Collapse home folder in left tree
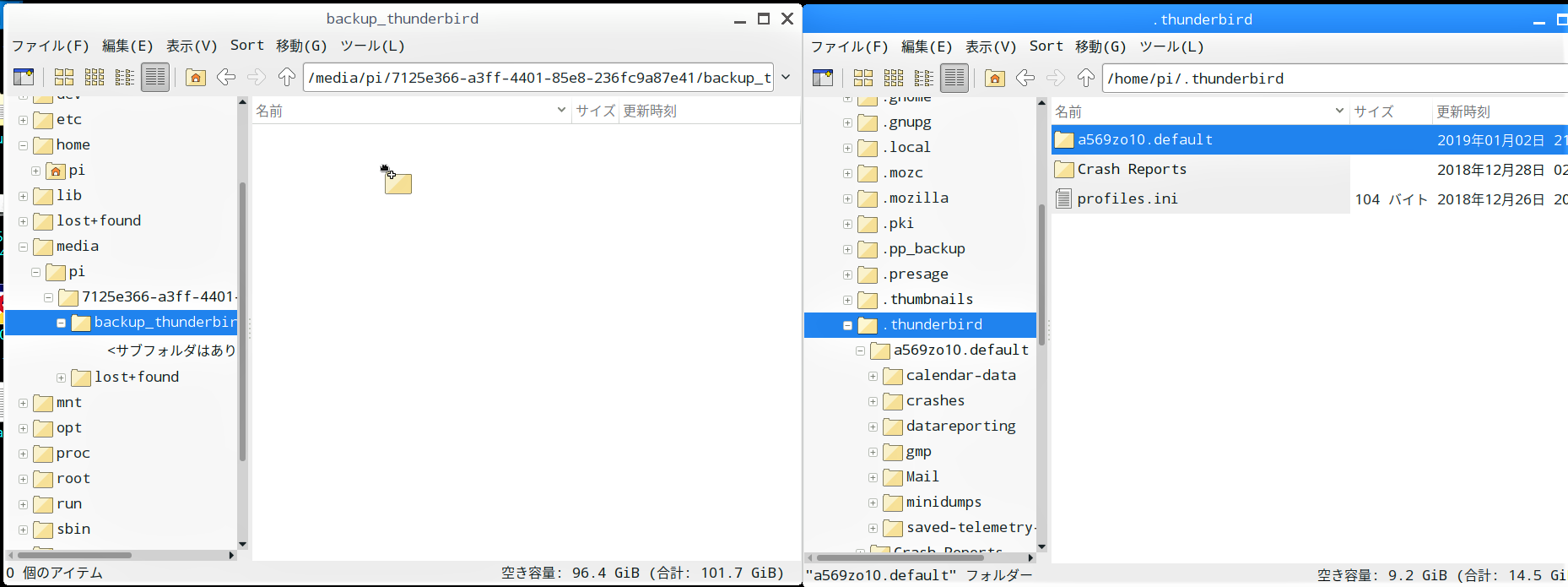Screen dimensions: 1568x587 tap(23, 145)
